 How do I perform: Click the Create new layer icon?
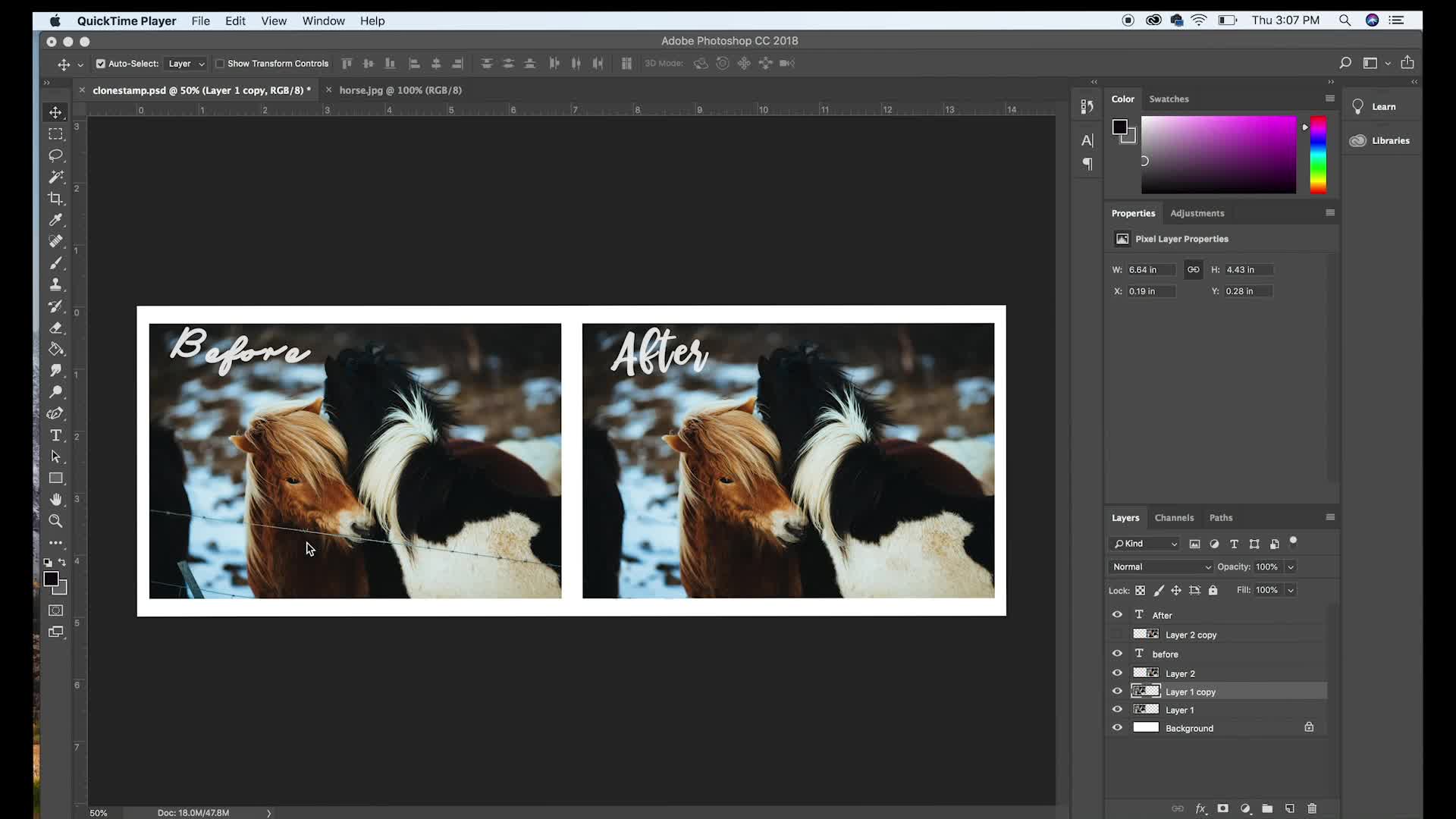click(1290, 809)
